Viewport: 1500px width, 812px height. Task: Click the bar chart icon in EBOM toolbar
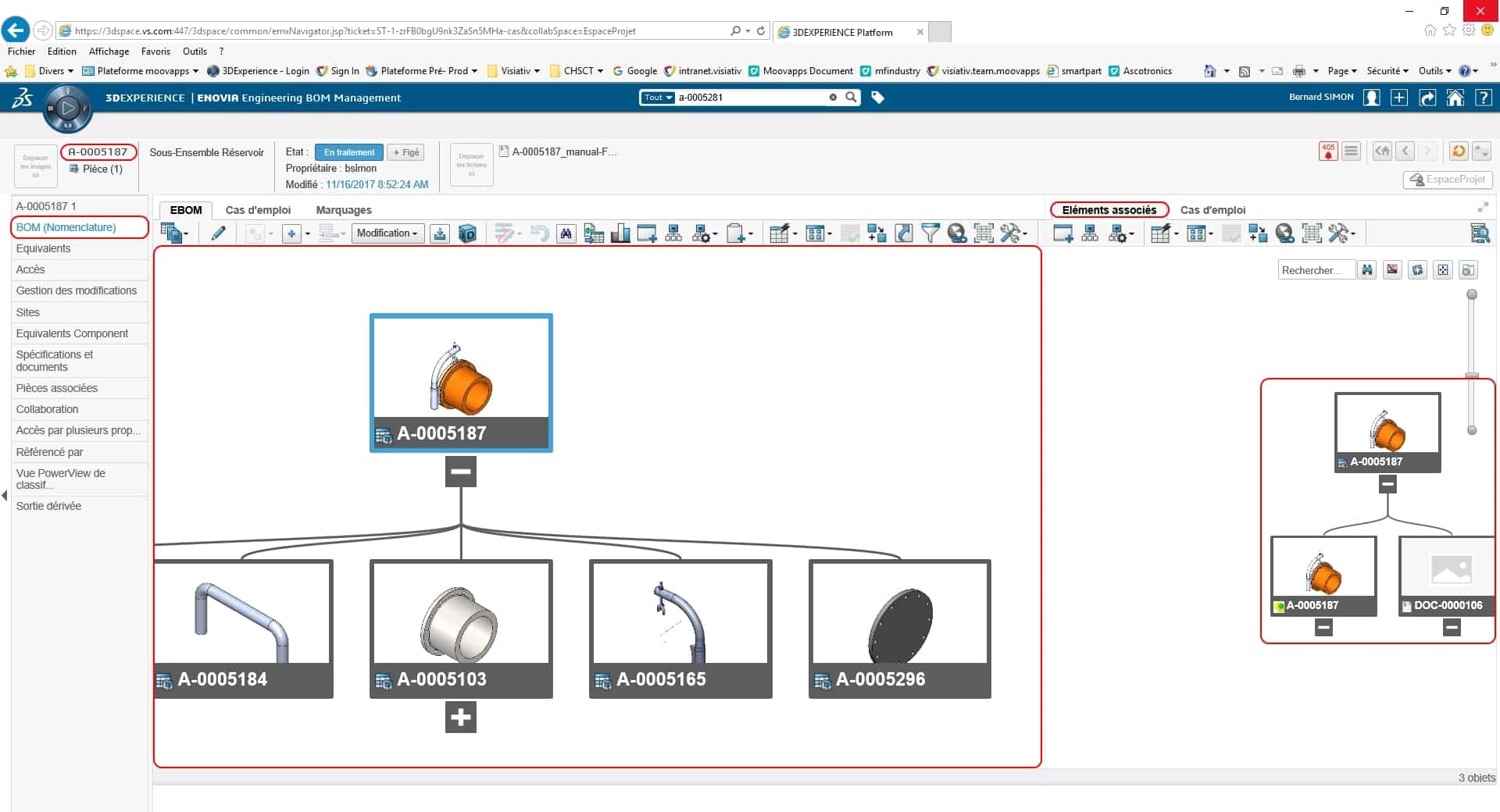[620, 233]
